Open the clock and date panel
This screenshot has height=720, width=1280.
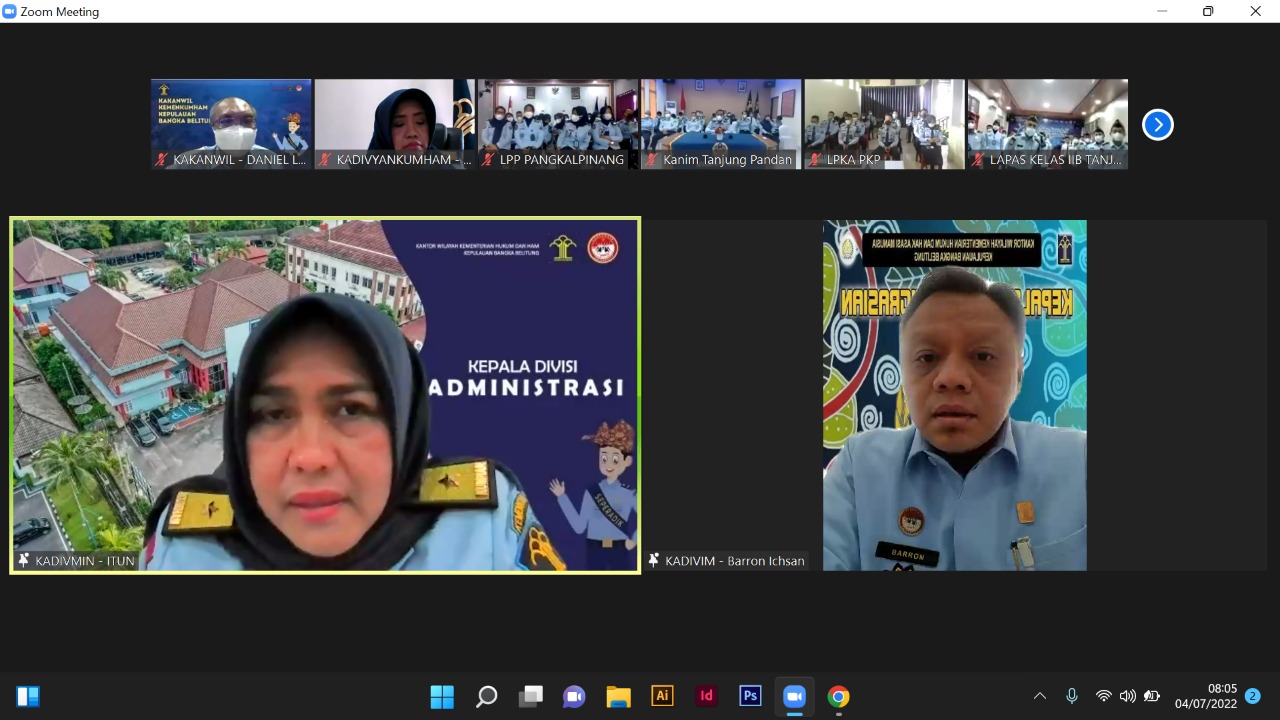tap(1206, 696)
